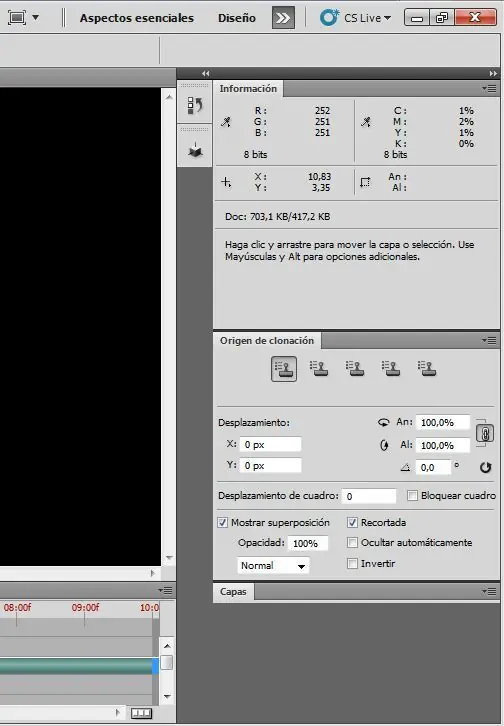The image size is (504, 726).
Task: Click the blue work area end handle
Action: [x=156, y=666]
